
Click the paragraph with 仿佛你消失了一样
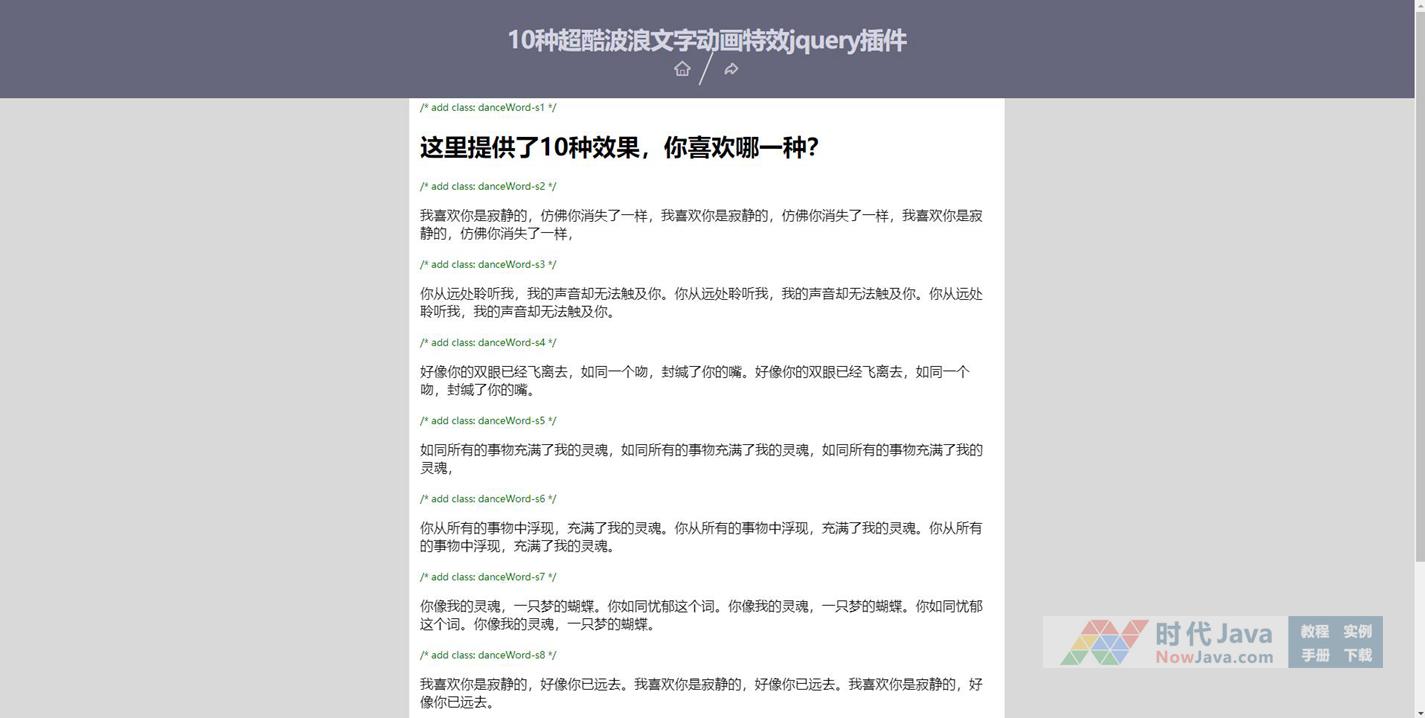pos(700,224)
